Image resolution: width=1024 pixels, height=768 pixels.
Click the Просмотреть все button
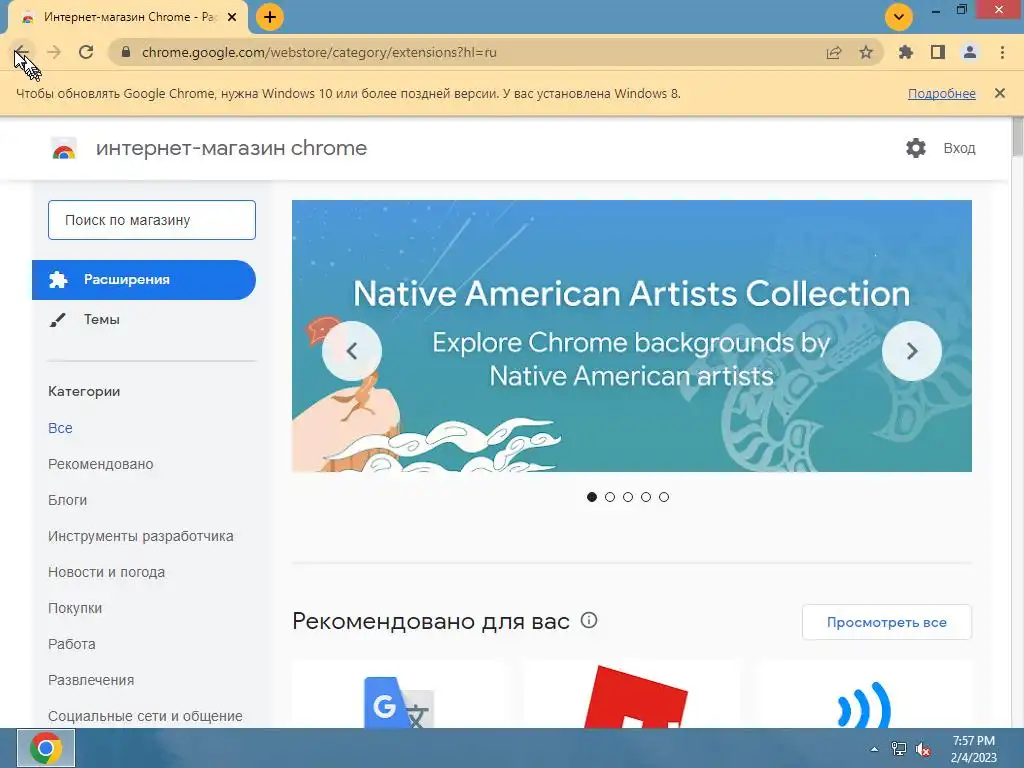887,622
